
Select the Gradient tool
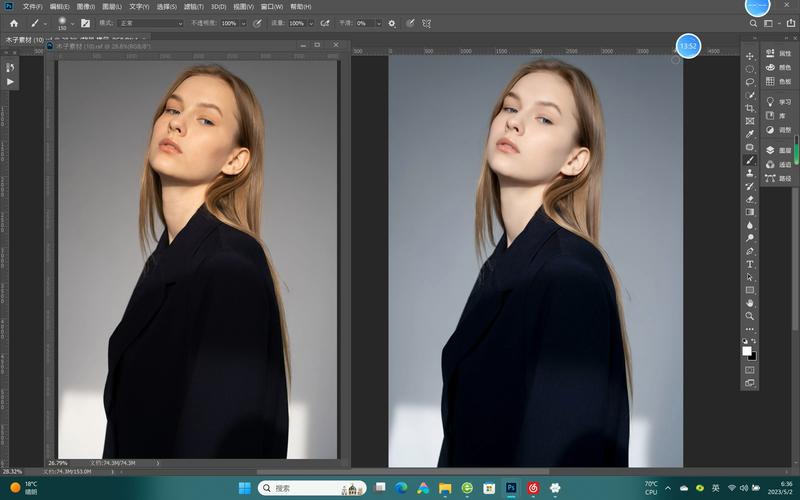749,212
